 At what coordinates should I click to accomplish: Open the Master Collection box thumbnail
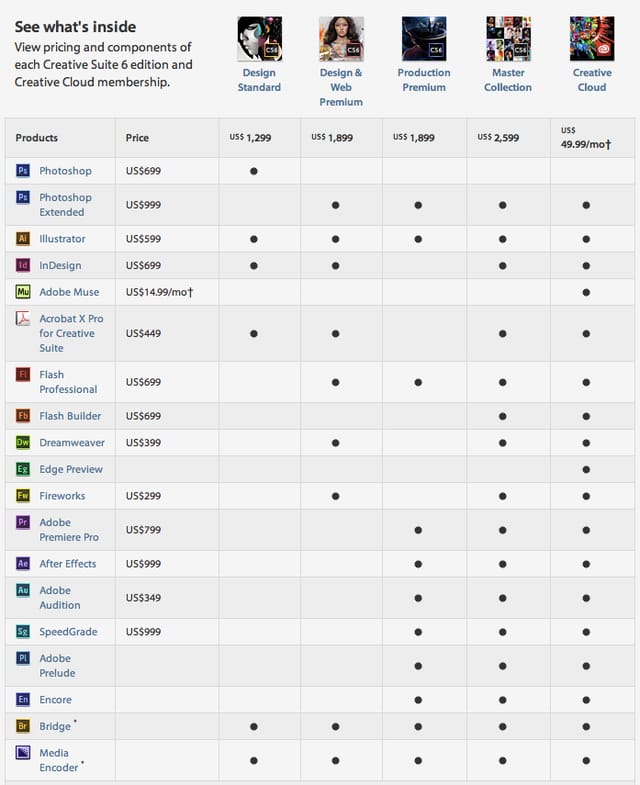[x=508, y=39]
